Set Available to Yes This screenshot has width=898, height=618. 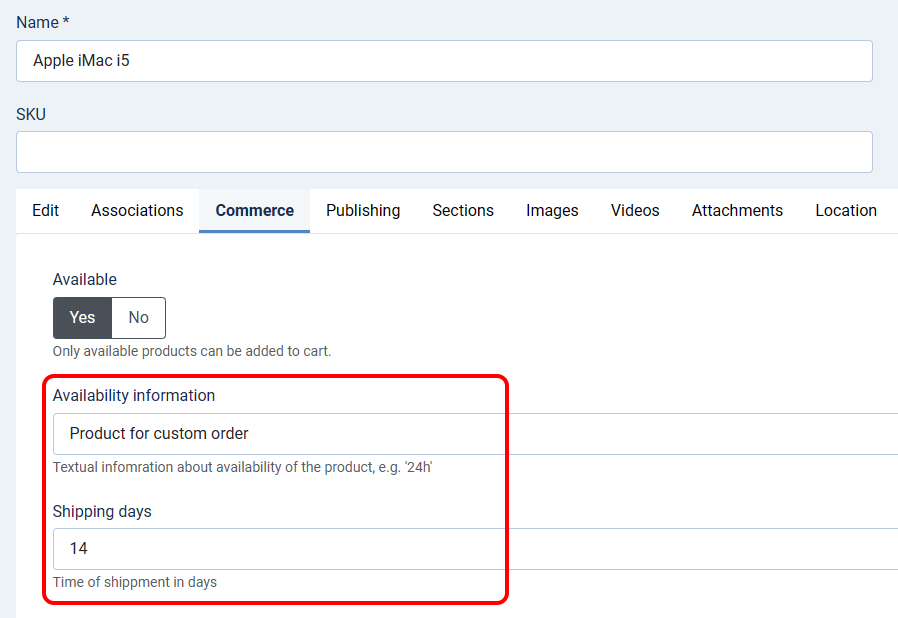point(82,318)
